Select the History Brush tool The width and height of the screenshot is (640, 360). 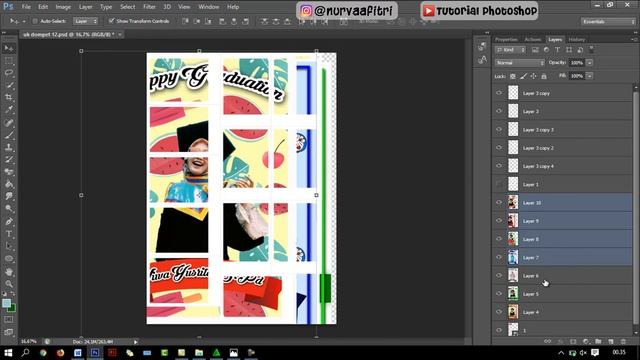coord(9,160)
